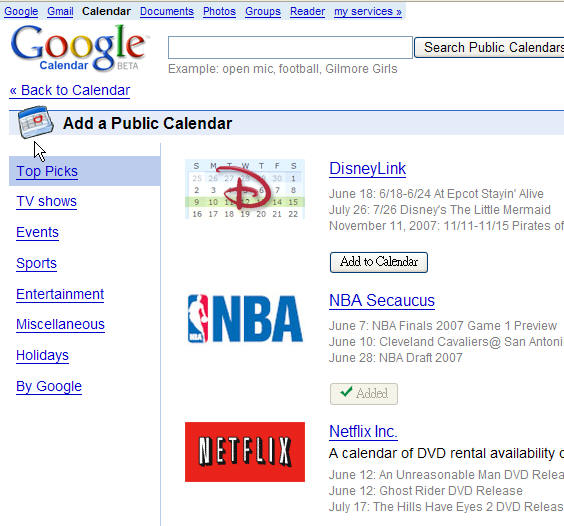This screenshot has height=526, width=564.
Task: Select the Events category
Action: pyautogui.click(x=37, y=232)
